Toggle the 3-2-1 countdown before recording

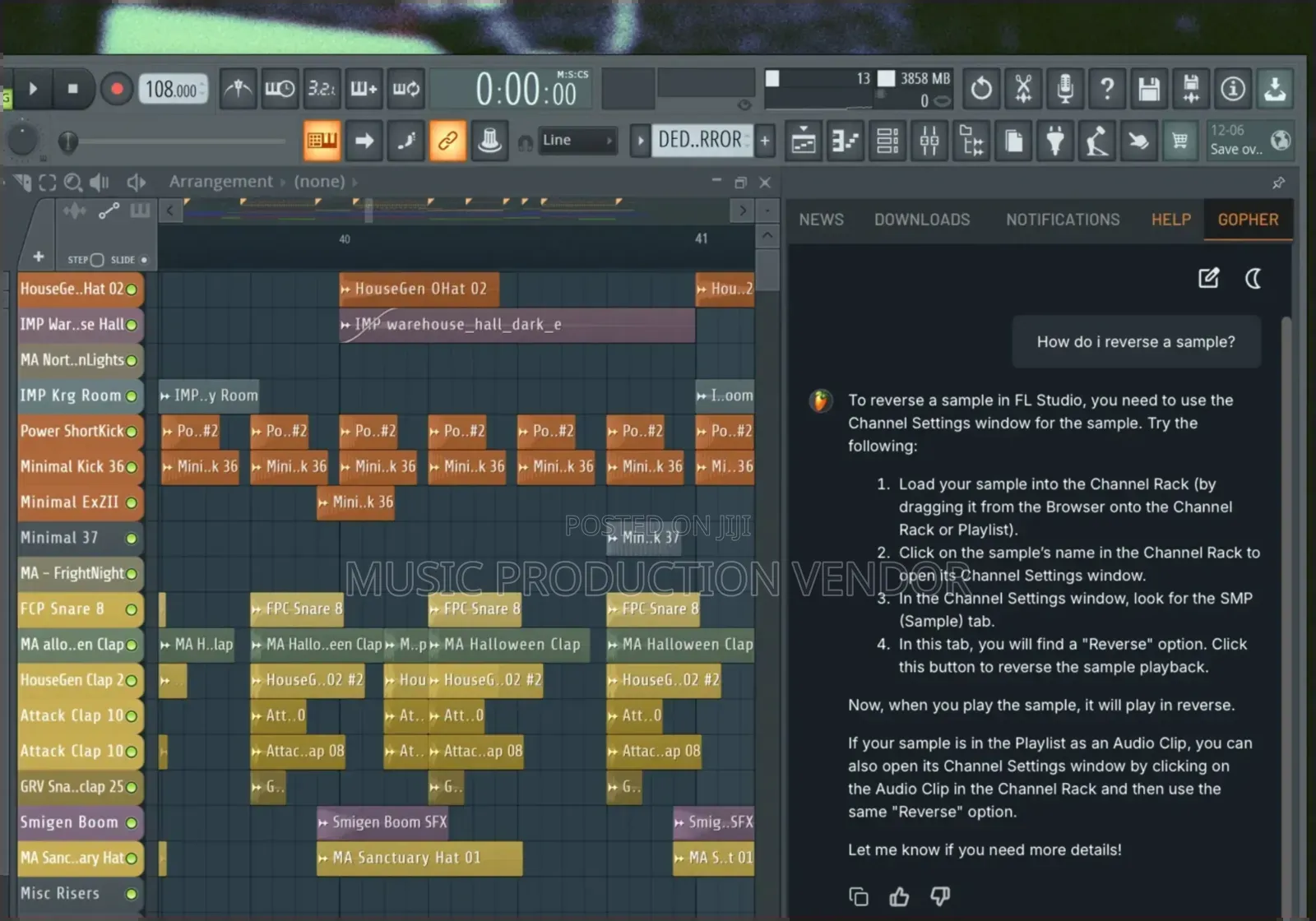[x=322, y=89]
